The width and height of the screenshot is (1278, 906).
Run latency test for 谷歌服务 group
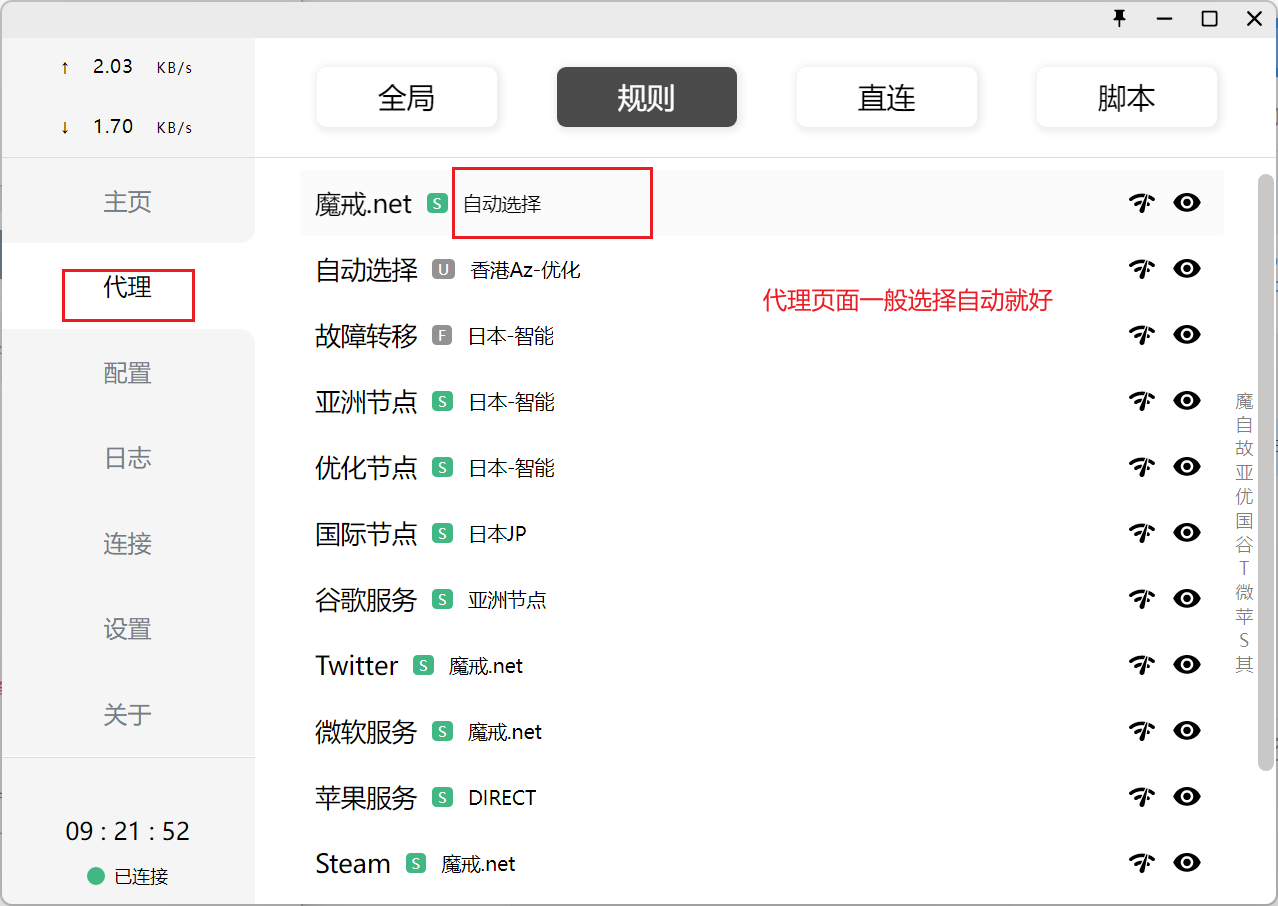point(1141,599)
